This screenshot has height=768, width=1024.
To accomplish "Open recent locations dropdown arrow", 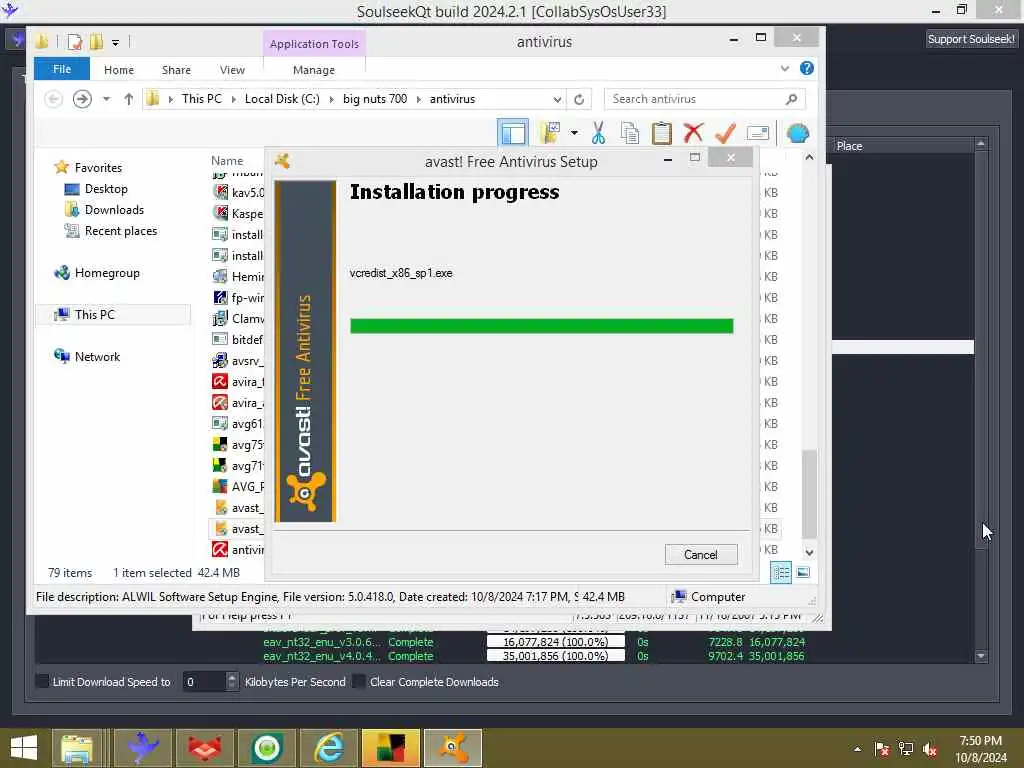I will pyautogui.click(x=106, y=99).
